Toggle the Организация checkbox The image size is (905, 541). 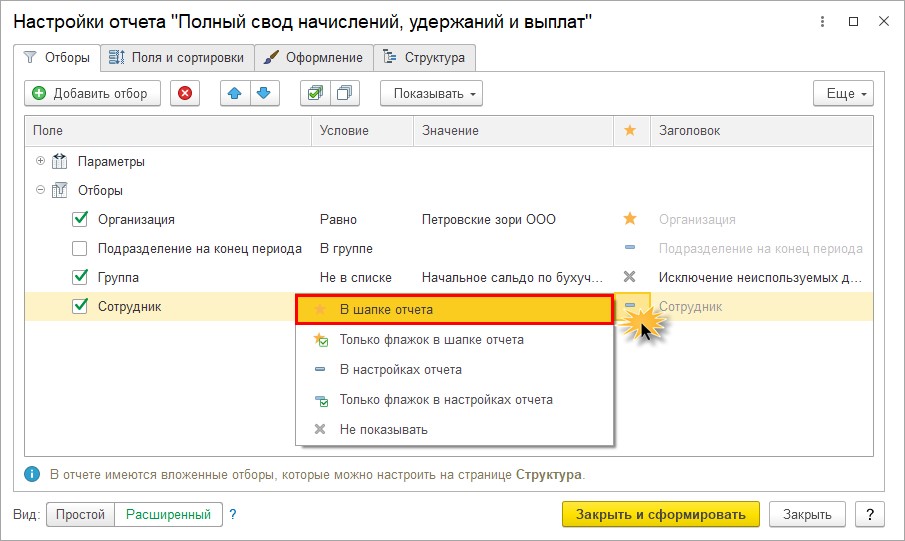(x=80, y=219)
